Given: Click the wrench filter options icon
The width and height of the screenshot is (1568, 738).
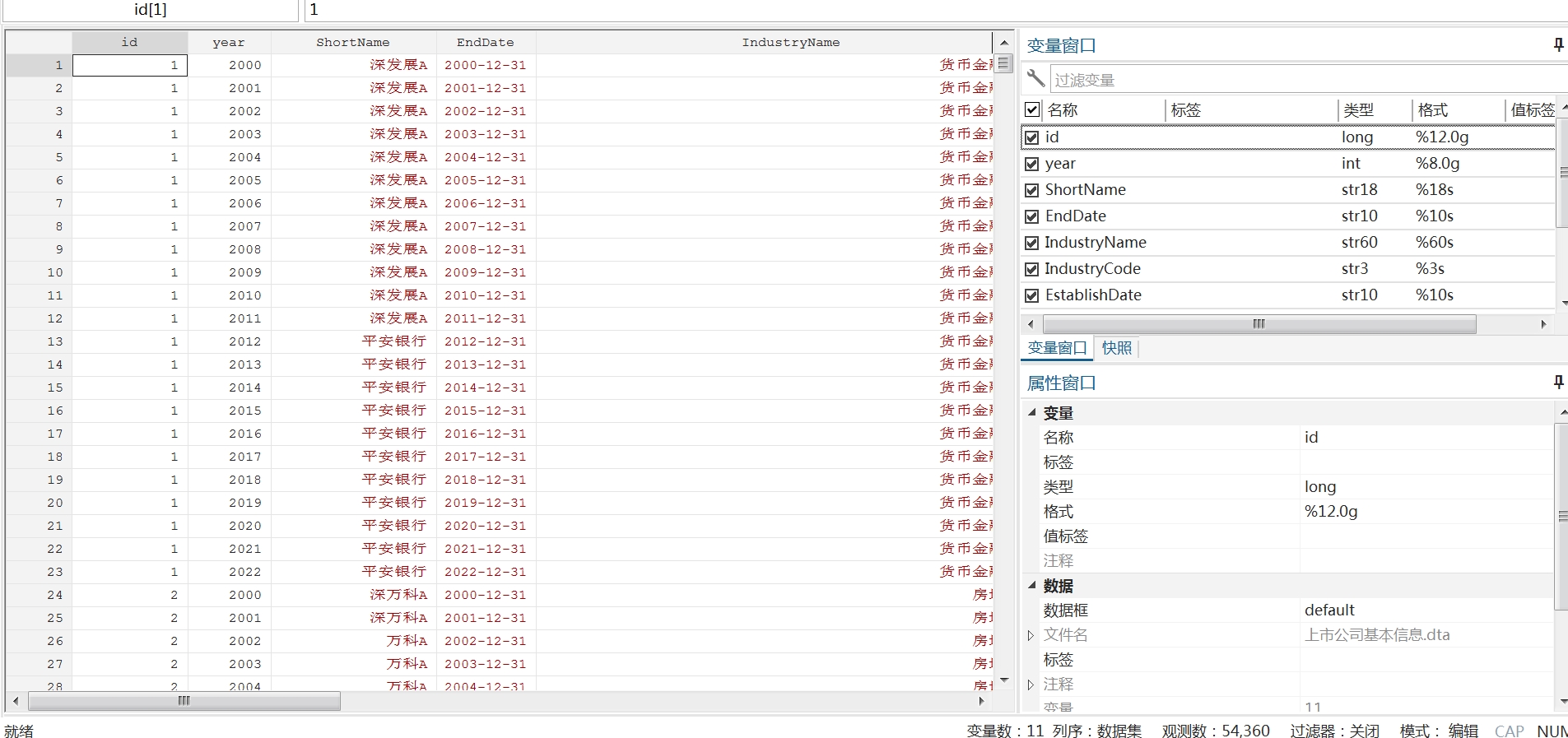Looking at the screenshot, I should point(1036,79).
